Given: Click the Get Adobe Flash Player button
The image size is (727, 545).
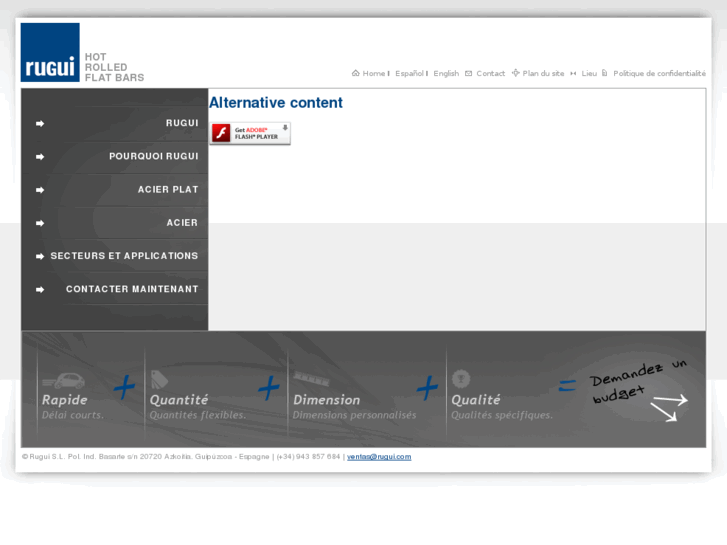Looking at the screenshot, I should [250, 133].
